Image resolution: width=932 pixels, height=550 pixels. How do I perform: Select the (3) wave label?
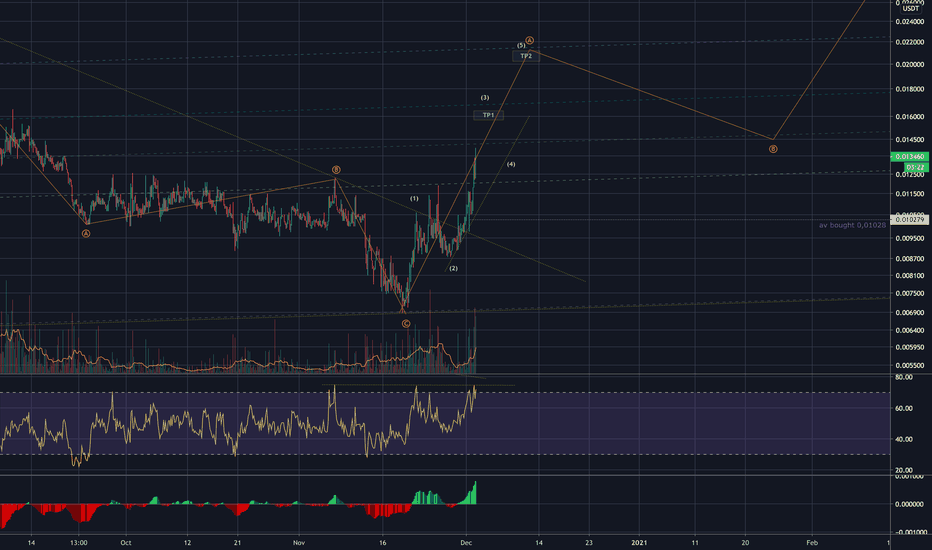point(485,98)
